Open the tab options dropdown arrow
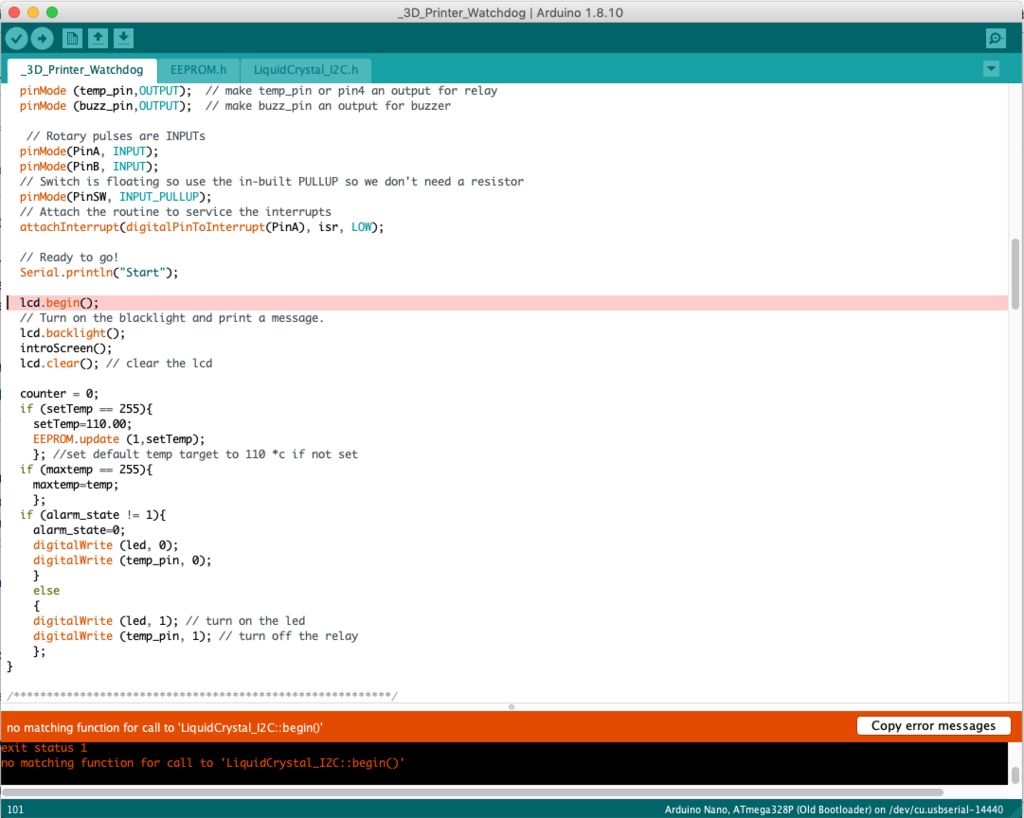The image size is (1024, 818). (x=991, y=69)
